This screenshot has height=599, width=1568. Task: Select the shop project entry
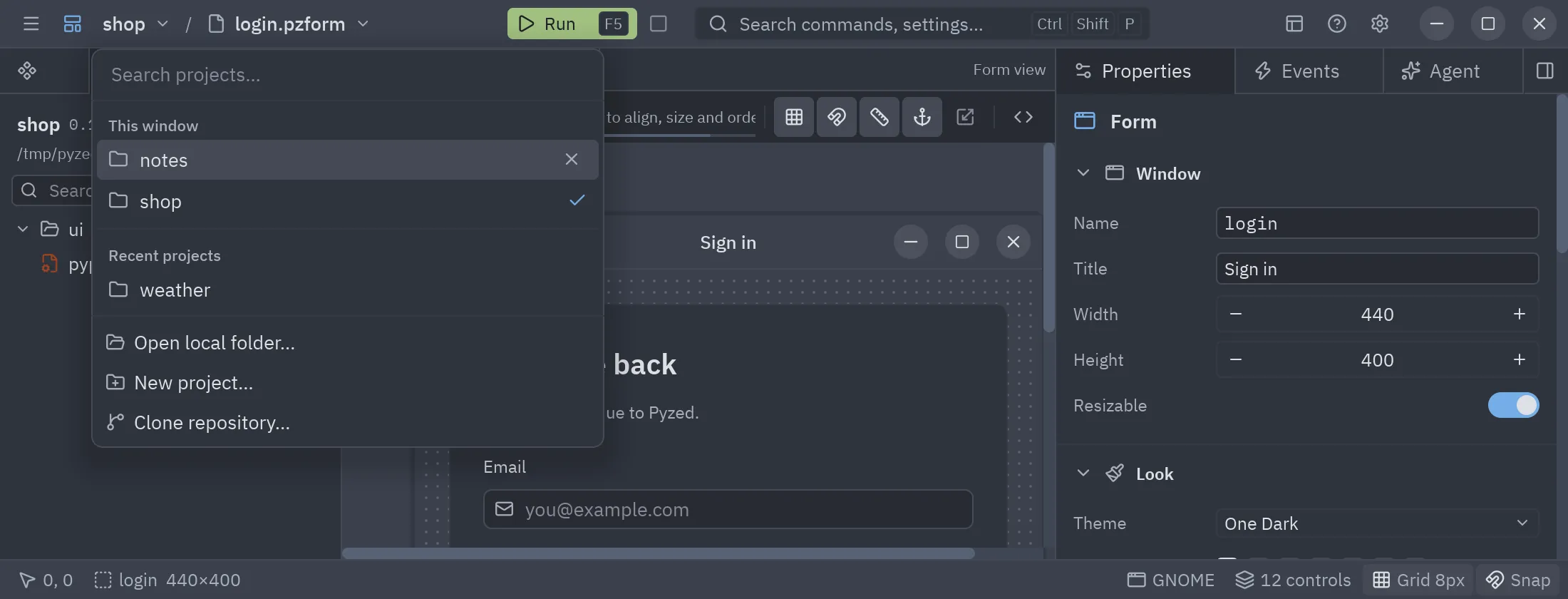[347, 201]
